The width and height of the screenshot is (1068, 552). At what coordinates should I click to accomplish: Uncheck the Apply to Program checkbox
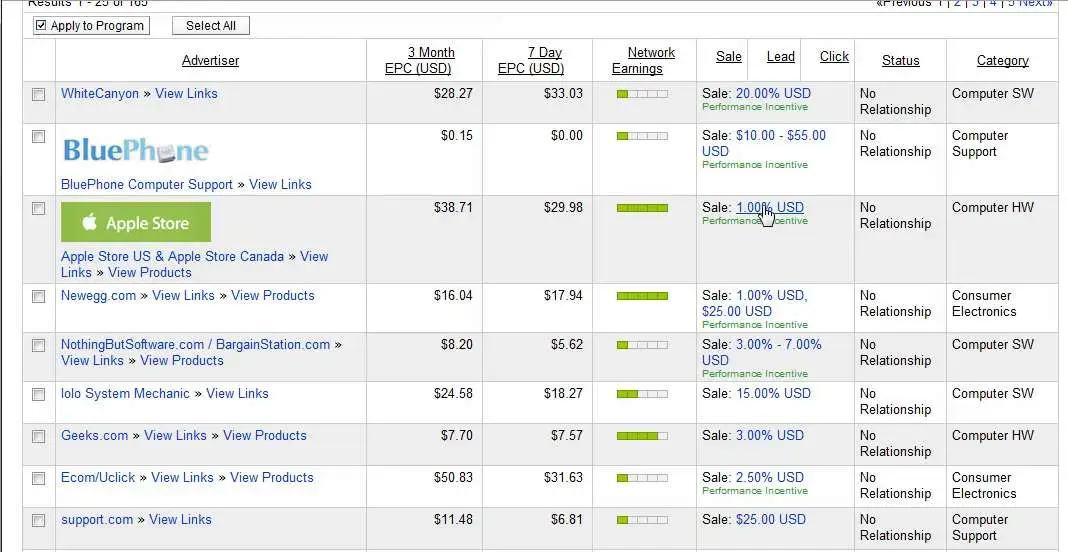pos(41,26)
